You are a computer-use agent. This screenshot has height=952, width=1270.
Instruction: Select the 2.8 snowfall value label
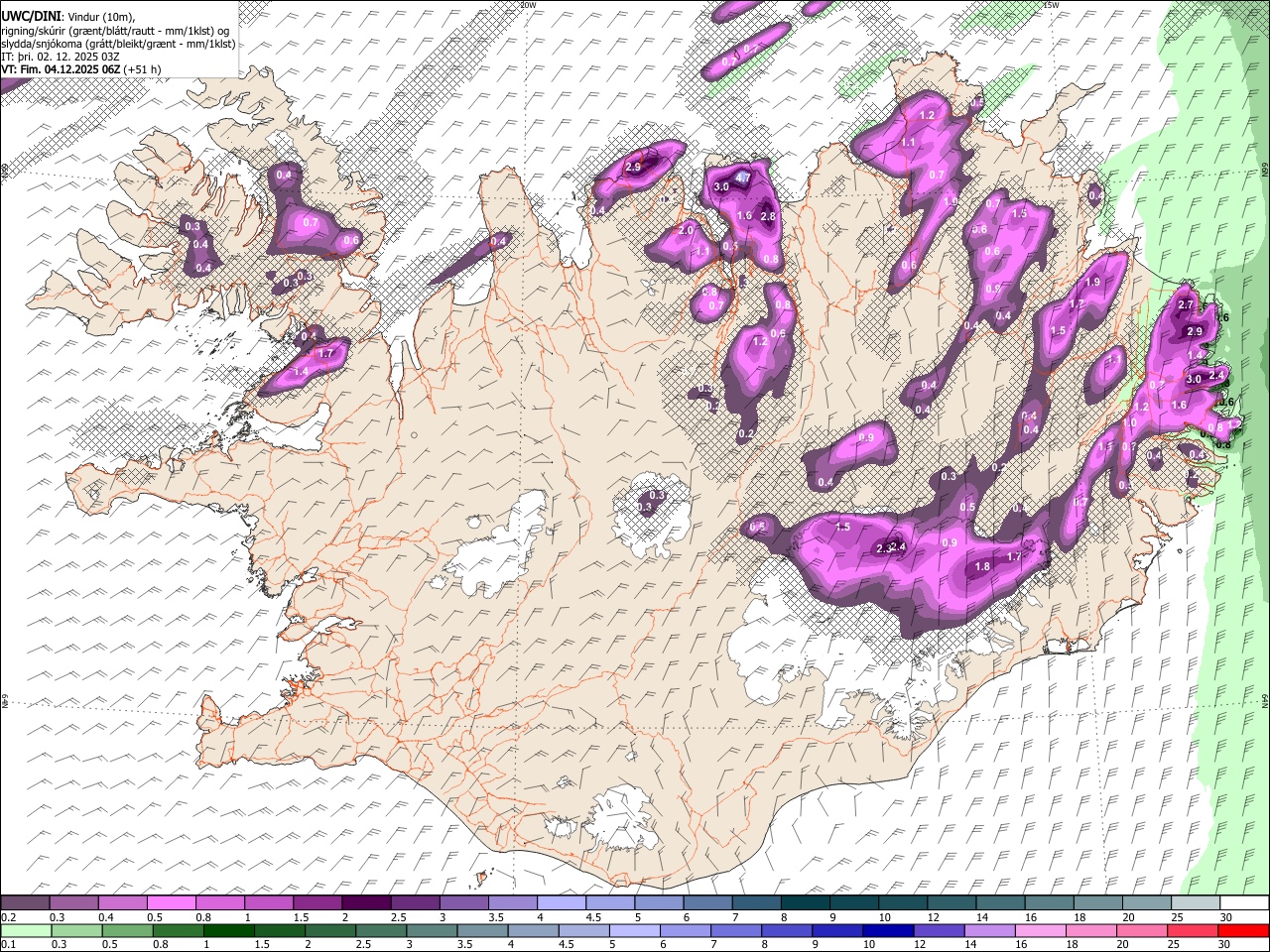pyautogui.click(x=767, y=216)
